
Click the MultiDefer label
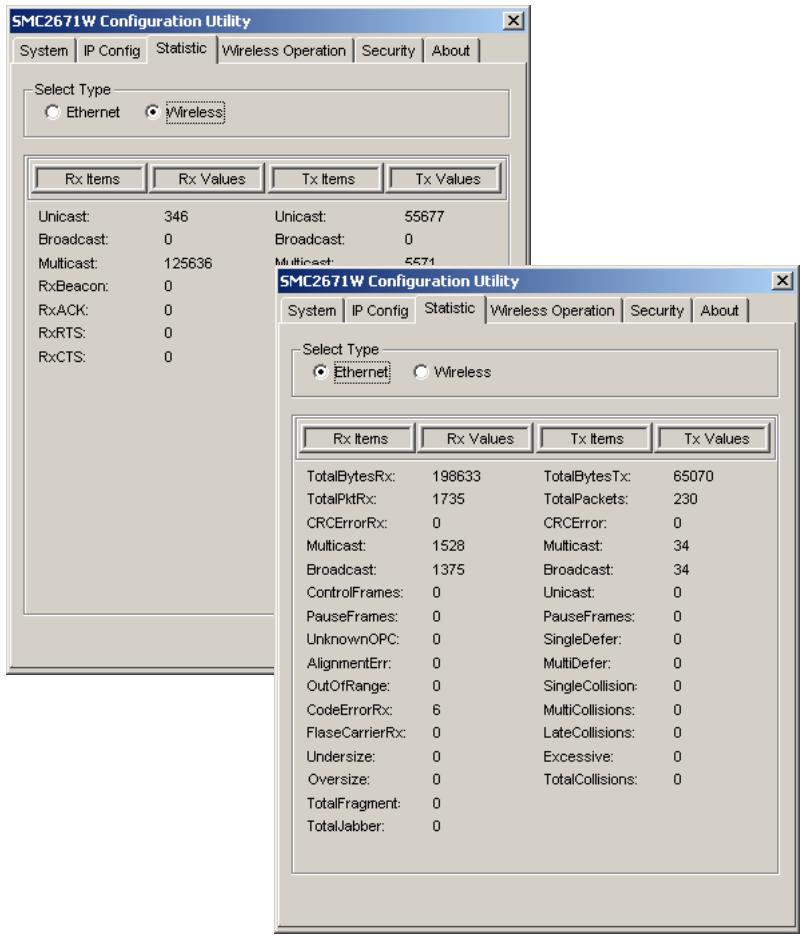(577, 663)
